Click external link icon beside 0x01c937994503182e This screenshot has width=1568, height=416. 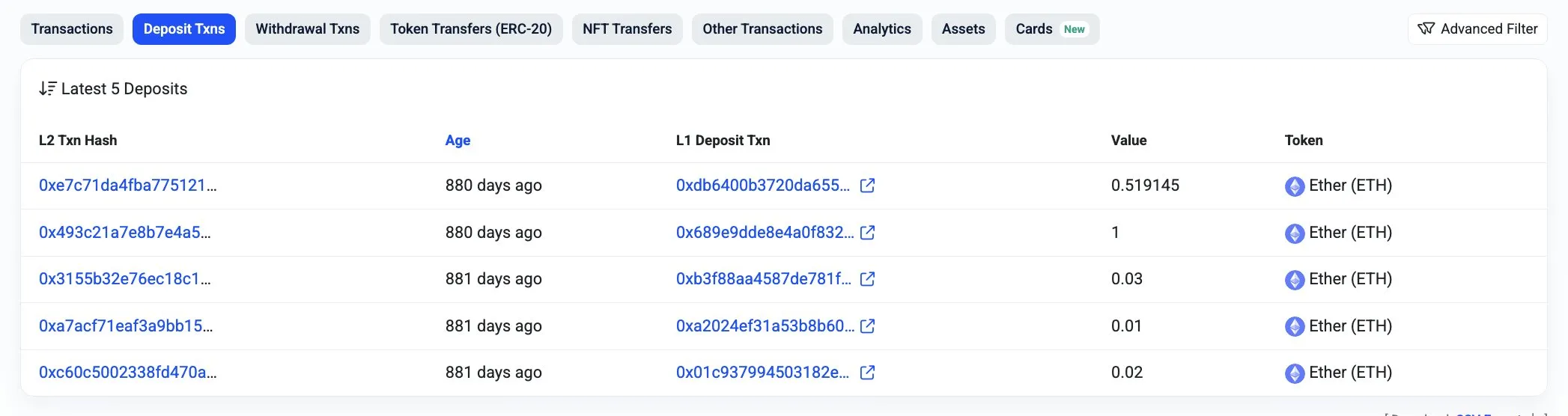867,373
